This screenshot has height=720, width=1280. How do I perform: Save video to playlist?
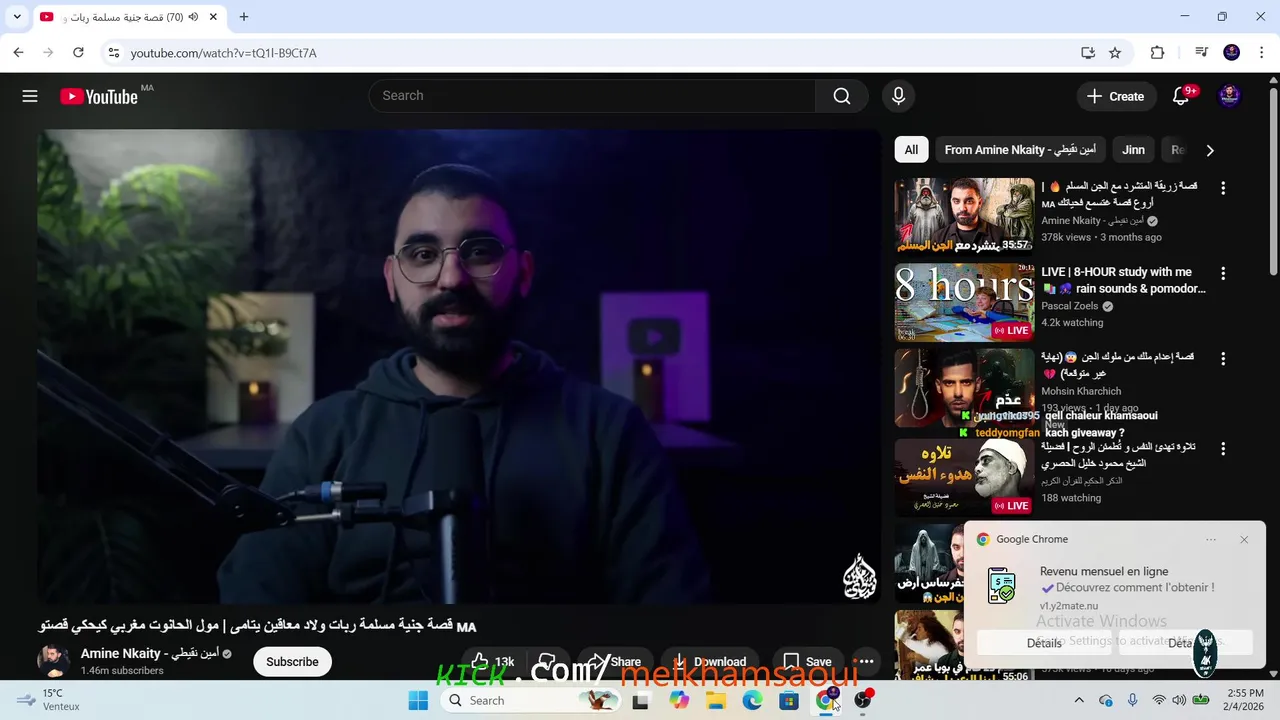click(807, 661)
